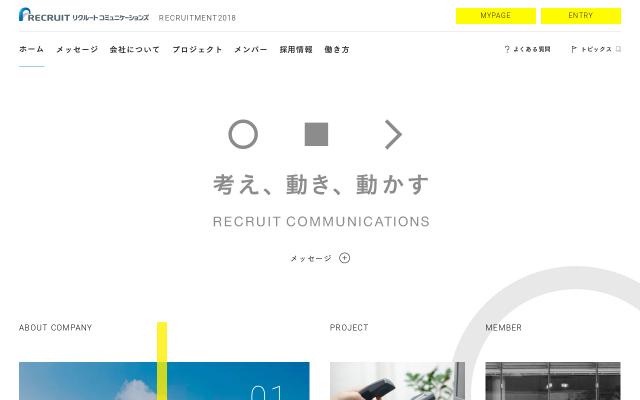Screen dimensions: 640x400
Task: Click the gray chevron arrow icon
Action: (393, 134)
